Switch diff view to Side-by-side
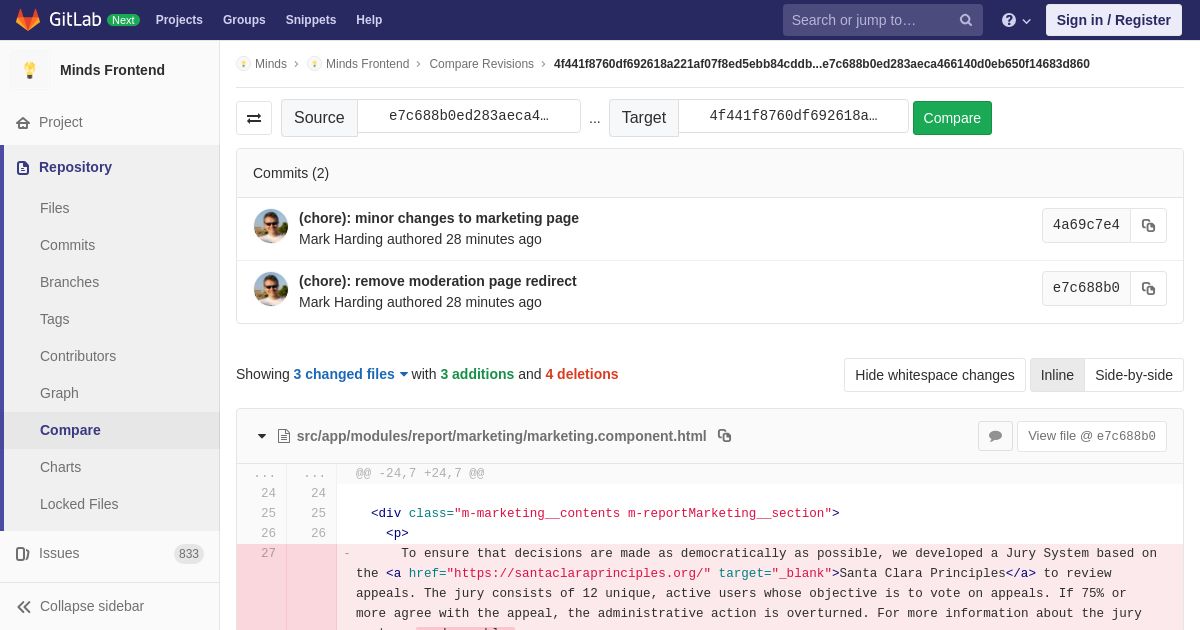This screenshot has height=630, width=1200. tap(1133, 375)
